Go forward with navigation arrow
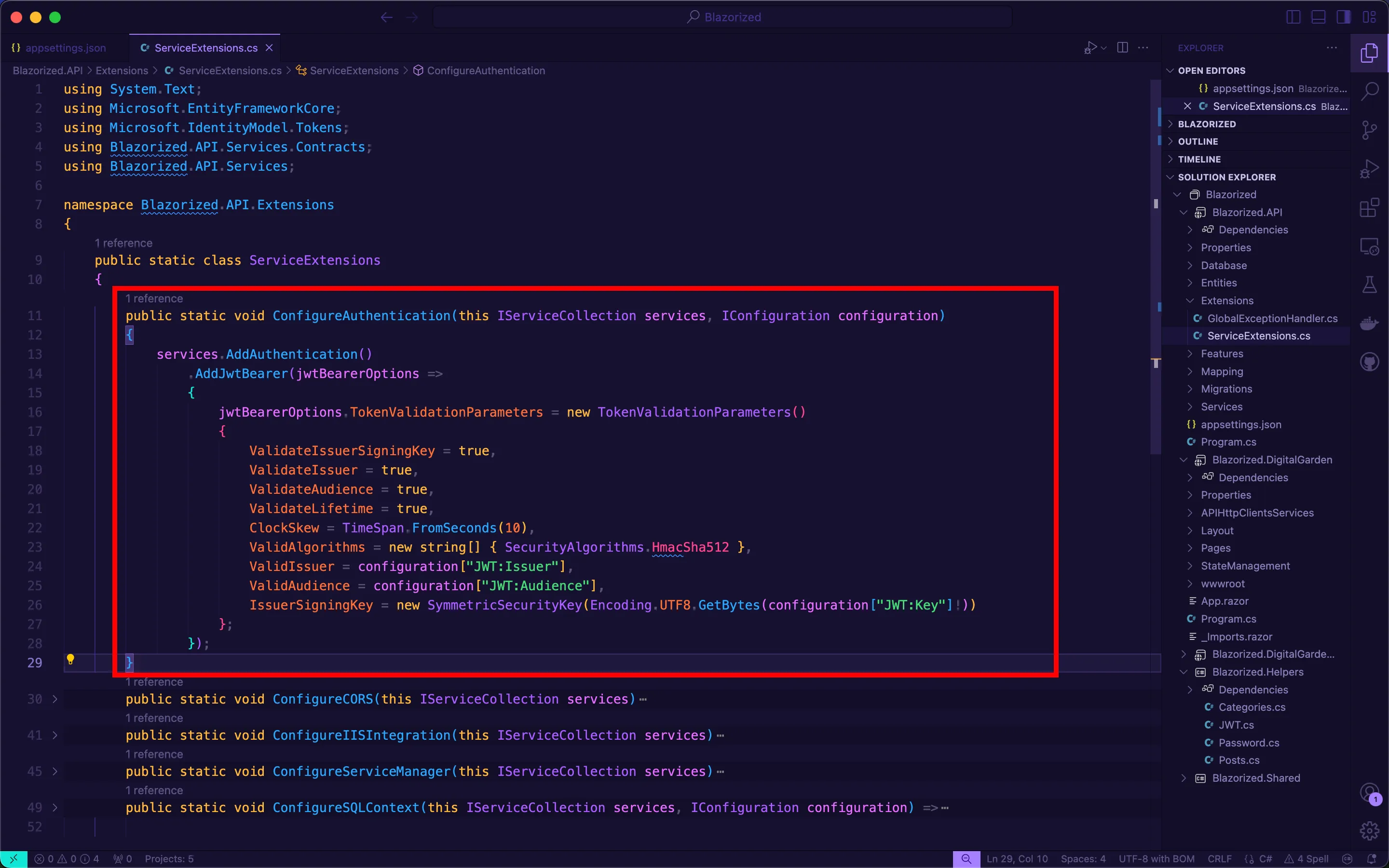 click(x=412, y=17)
